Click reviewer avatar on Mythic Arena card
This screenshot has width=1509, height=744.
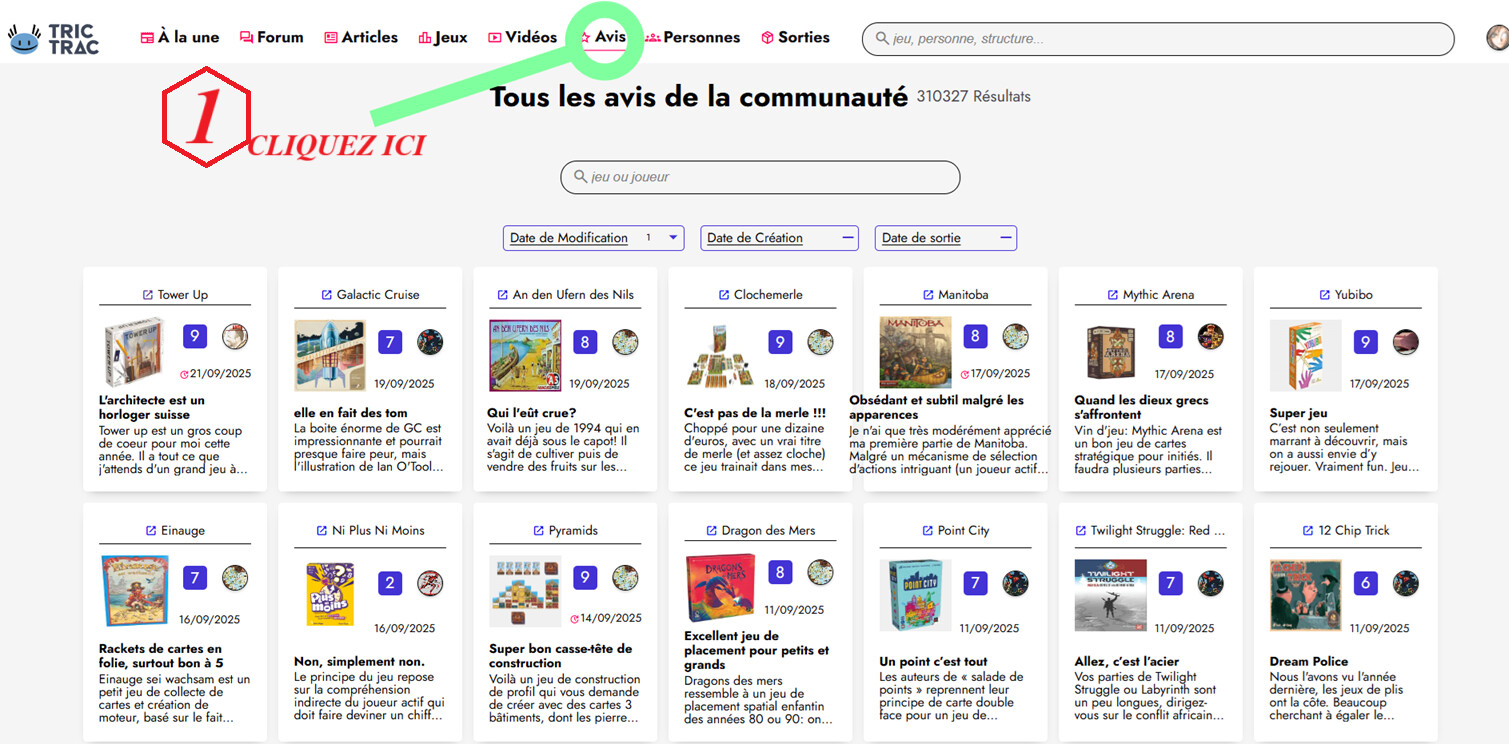pyautogui.click(x=1211, y=337)
